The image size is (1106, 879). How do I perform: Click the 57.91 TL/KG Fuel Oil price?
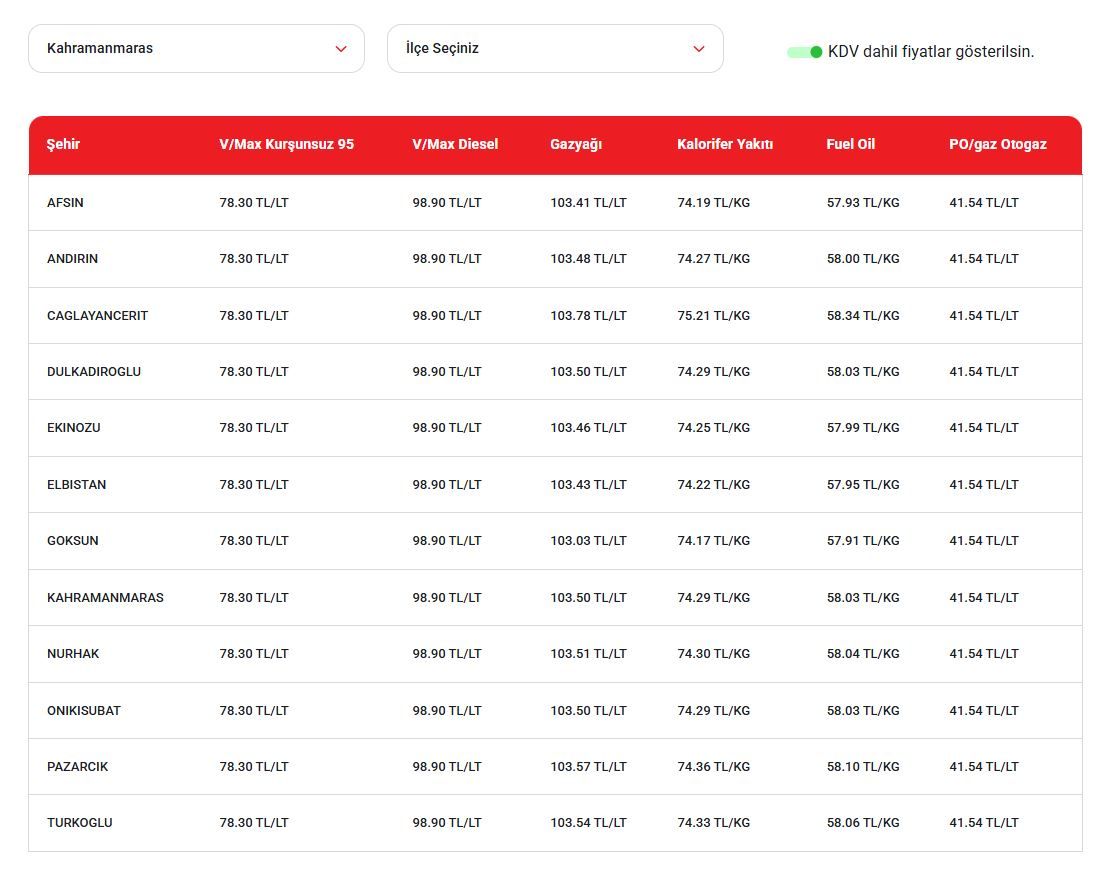(x=863, y=541)
